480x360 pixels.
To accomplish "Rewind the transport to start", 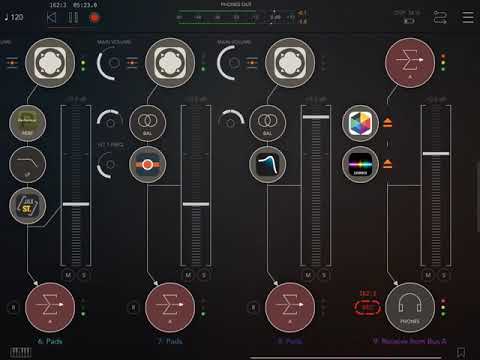I will tap(52, 17).
